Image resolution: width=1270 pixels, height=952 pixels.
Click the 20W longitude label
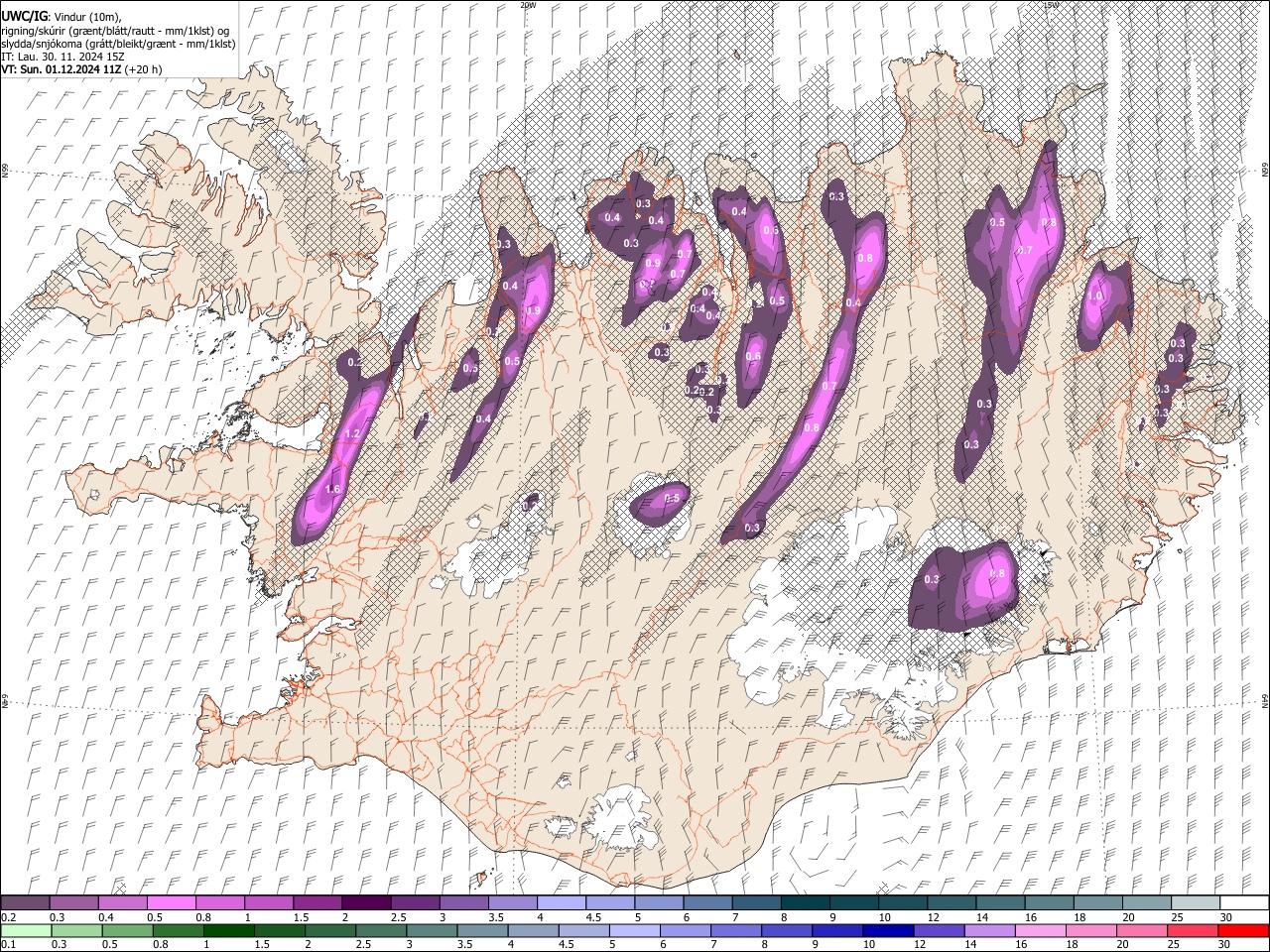(527, 5)
